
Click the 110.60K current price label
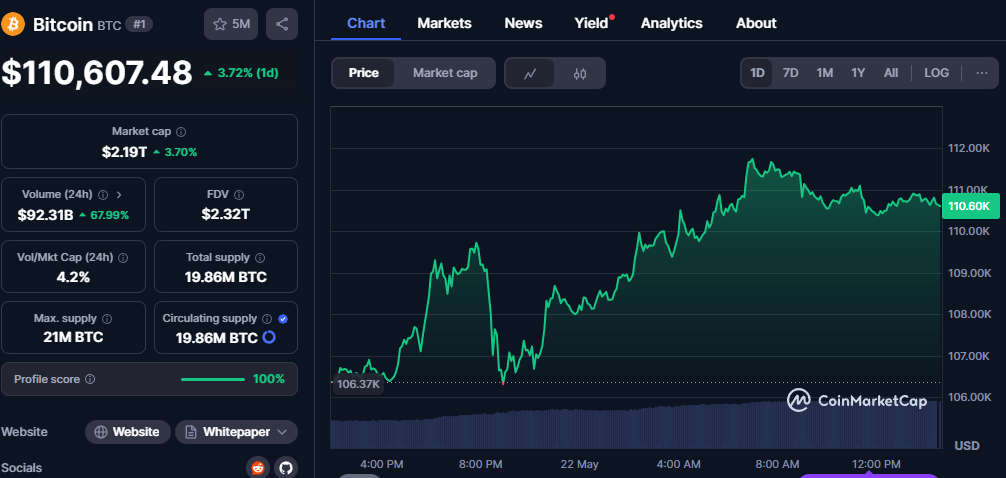tap(970, 206)
